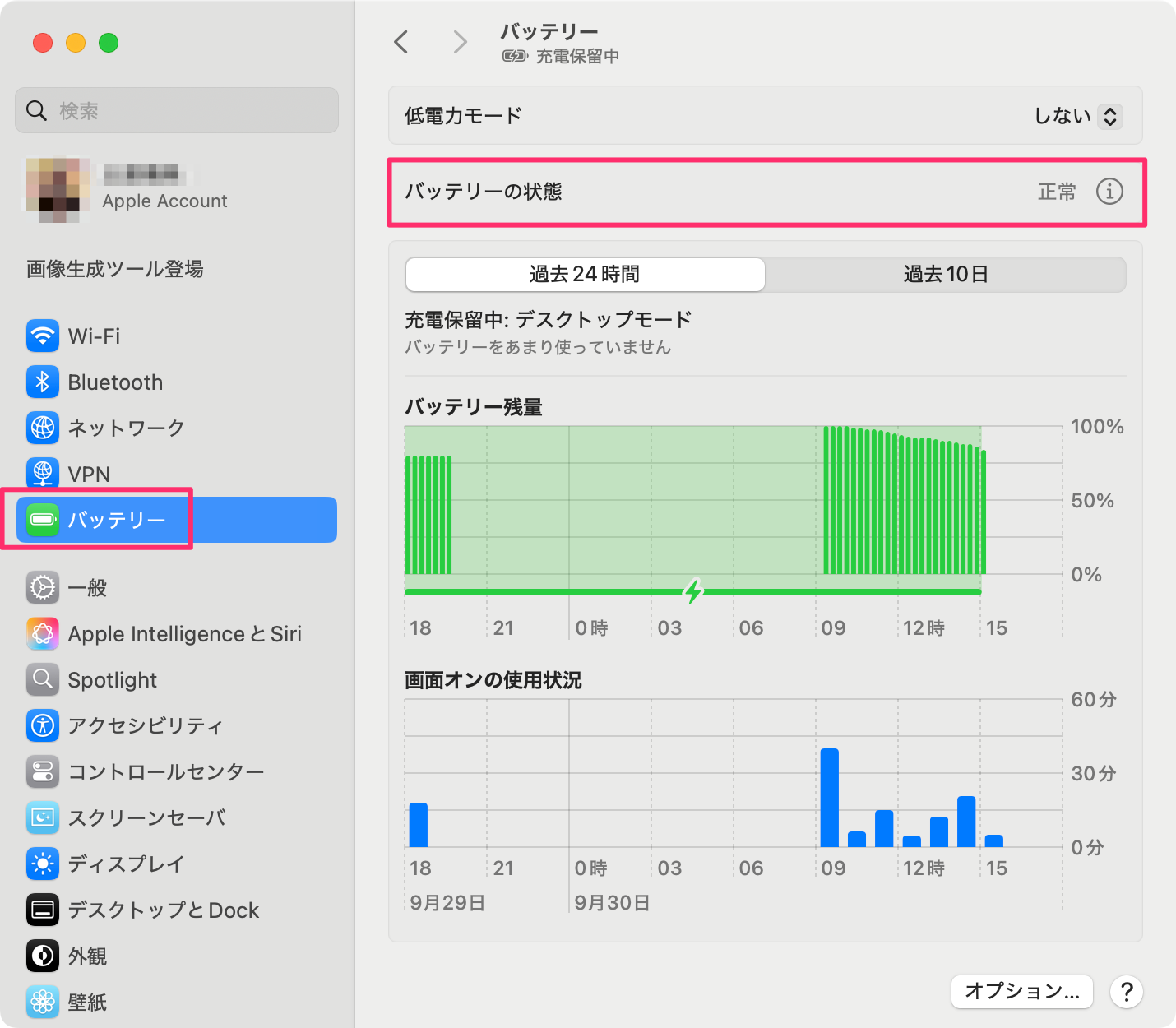Open the help question mark button

point(1127,993)
